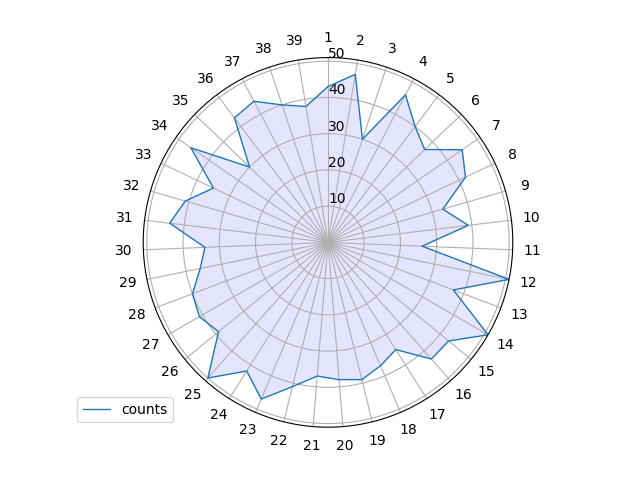Select category label 13
Viewport: 640px width, 480px height.
click(519, 315)
